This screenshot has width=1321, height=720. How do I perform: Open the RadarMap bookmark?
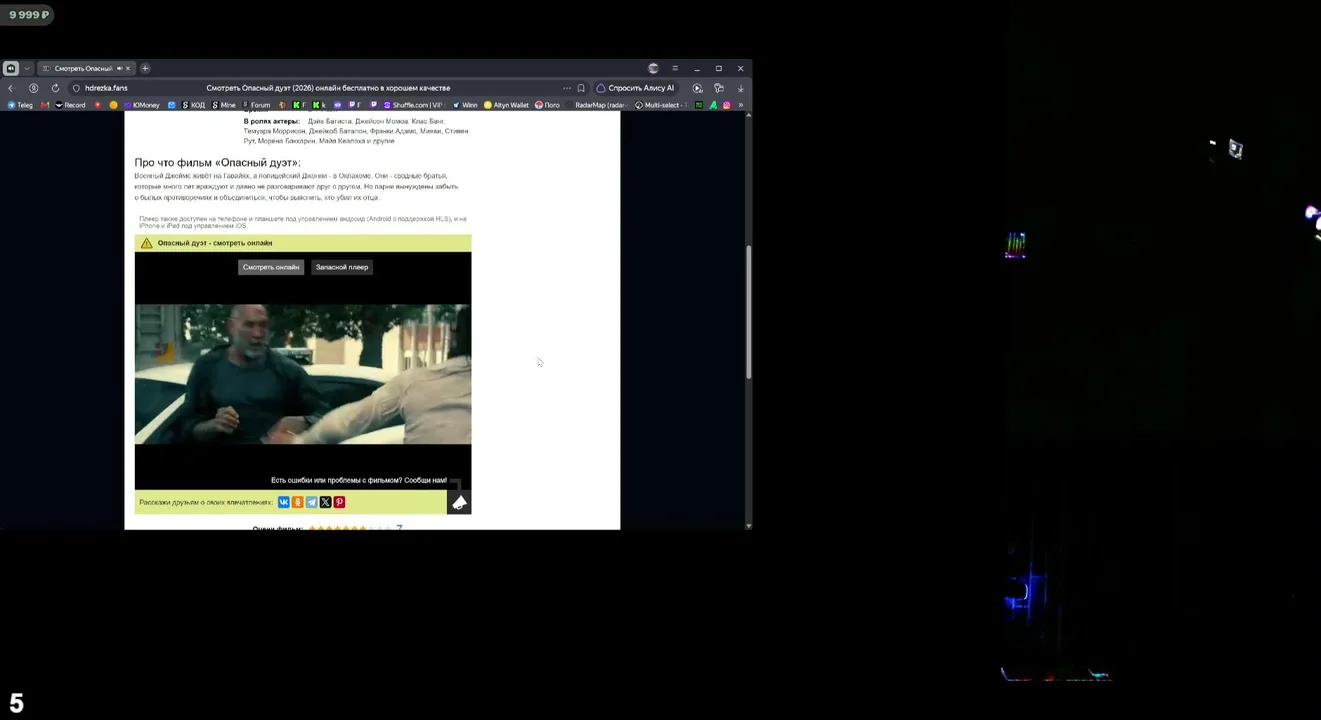tap(596, 105)
